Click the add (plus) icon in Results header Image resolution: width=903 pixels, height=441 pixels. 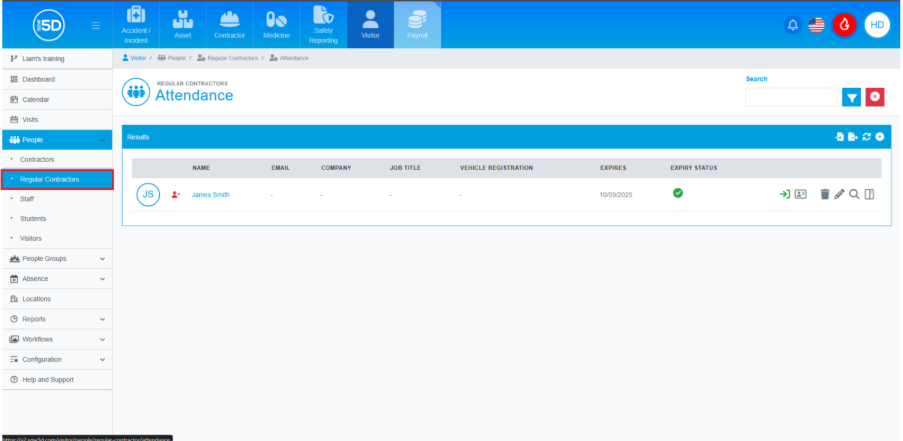click(x=880, y=136)
